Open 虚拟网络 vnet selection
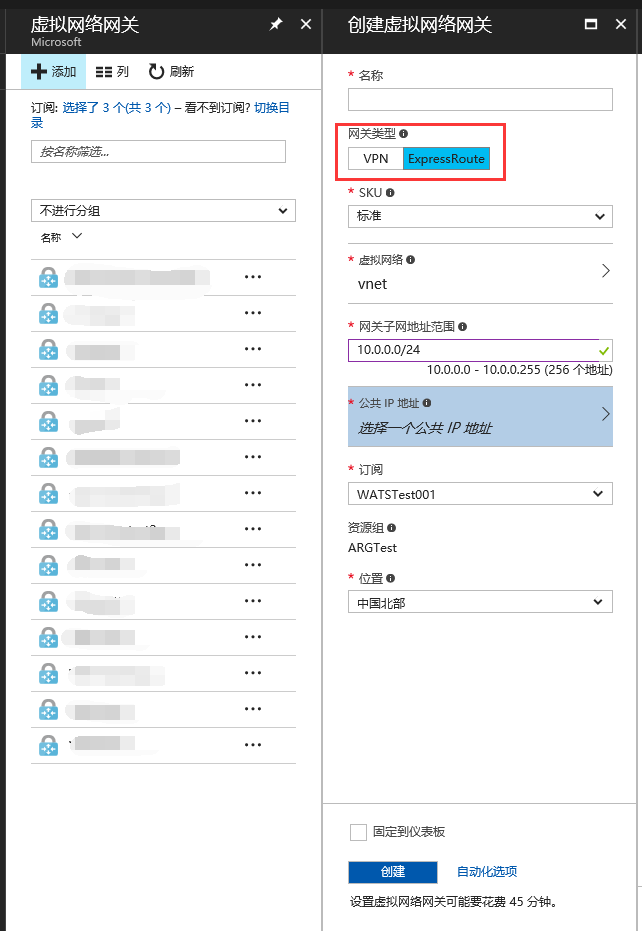Viewport: 642px width, 931px height. [480, 272]
